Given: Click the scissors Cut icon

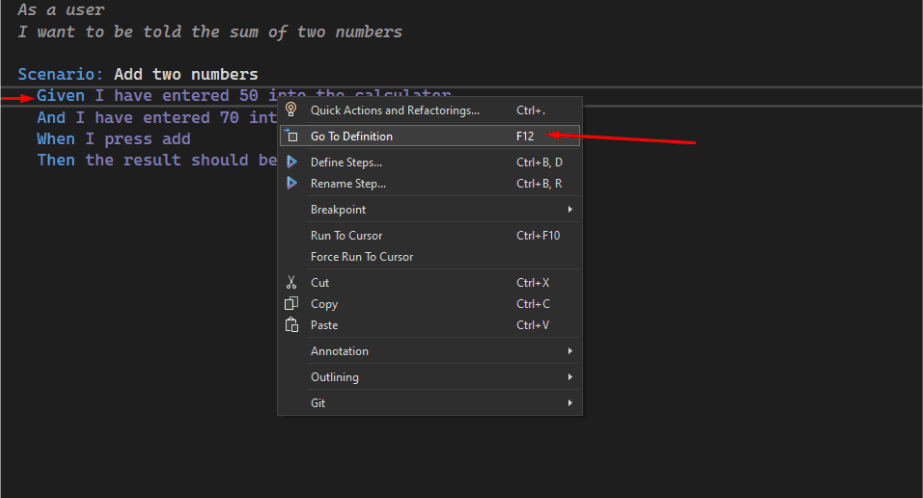Looking at the screenshot, I should (x=291, y=283).
